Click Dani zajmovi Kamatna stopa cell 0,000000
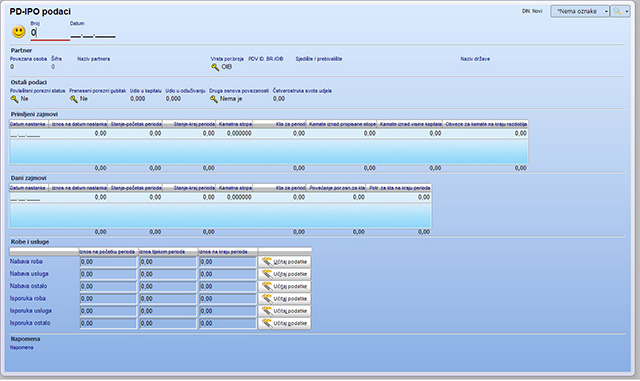 234,197
